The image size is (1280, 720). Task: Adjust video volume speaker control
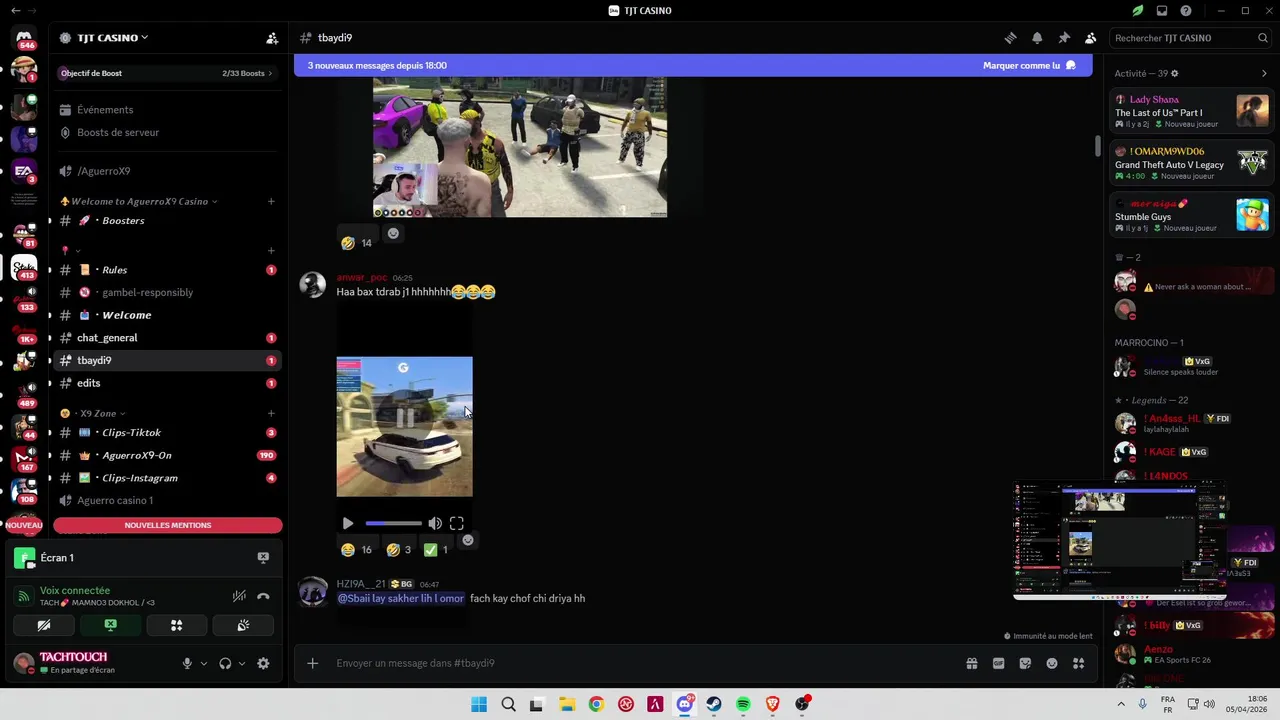pos(435,523)
